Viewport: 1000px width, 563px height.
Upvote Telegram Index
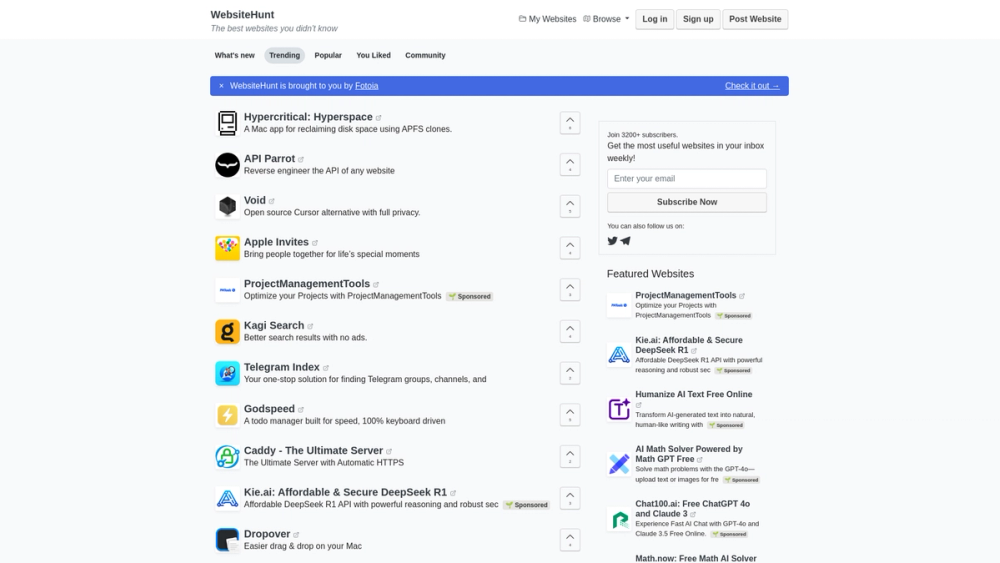pyautogui.click(x=570, y=373)
